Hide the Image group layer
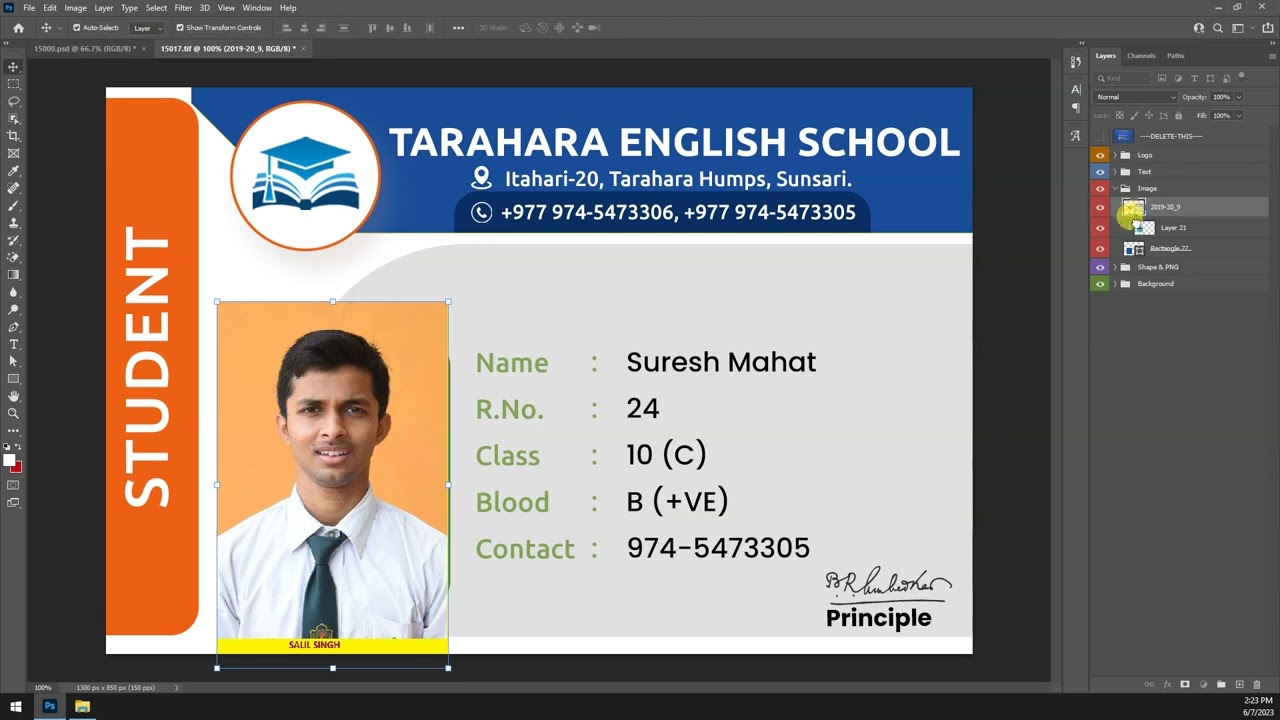 coord(1100,188)
